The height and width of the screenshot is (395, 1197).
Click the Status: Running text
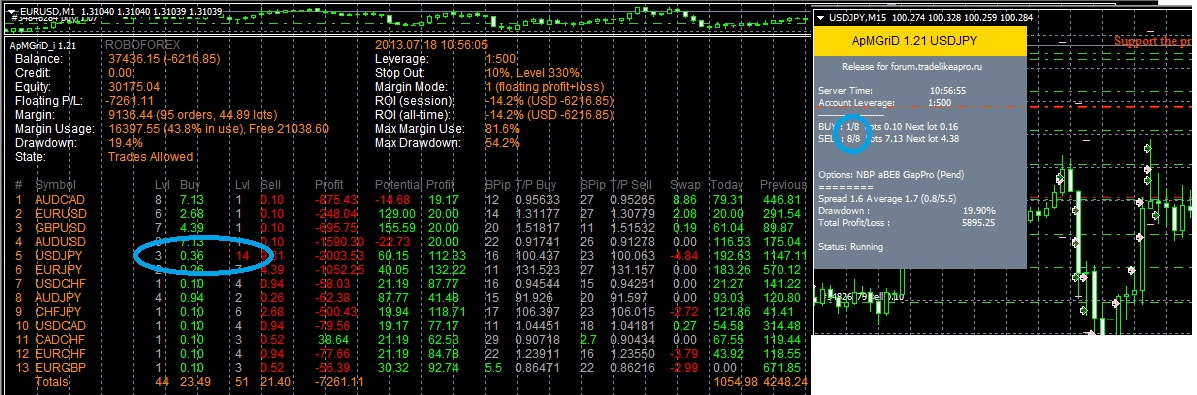tap(850, 247)
